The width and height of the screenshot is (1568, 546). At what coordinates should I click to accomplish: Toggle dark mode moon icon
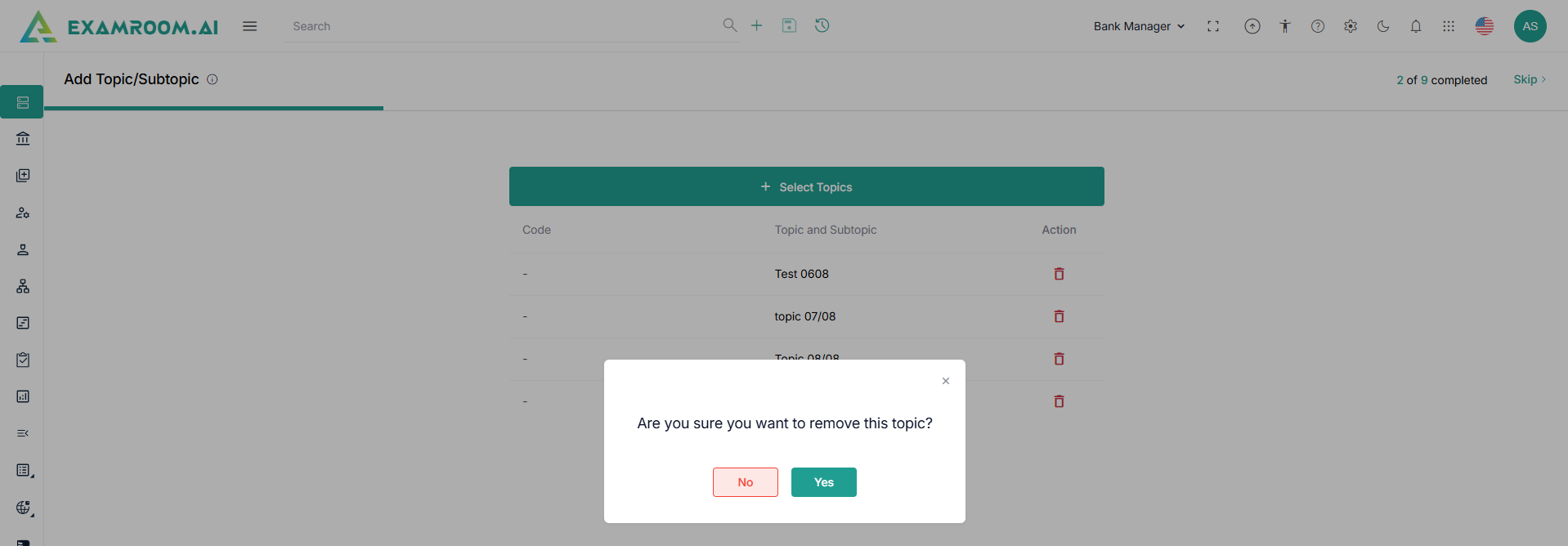pyautogui.click(x=1383, y=26)
